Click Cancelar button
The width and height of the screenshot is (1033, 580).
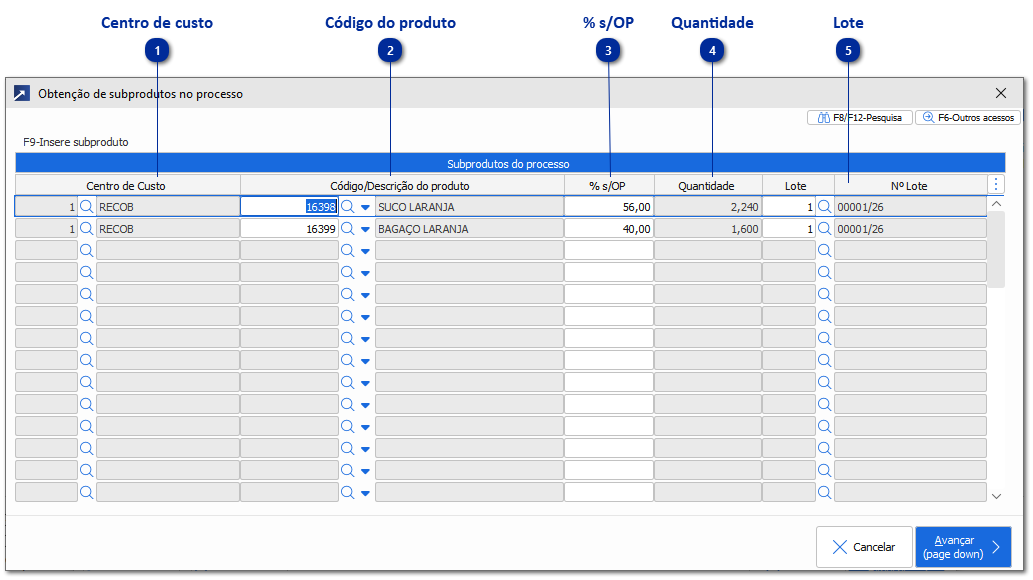(x=864, y=547)
